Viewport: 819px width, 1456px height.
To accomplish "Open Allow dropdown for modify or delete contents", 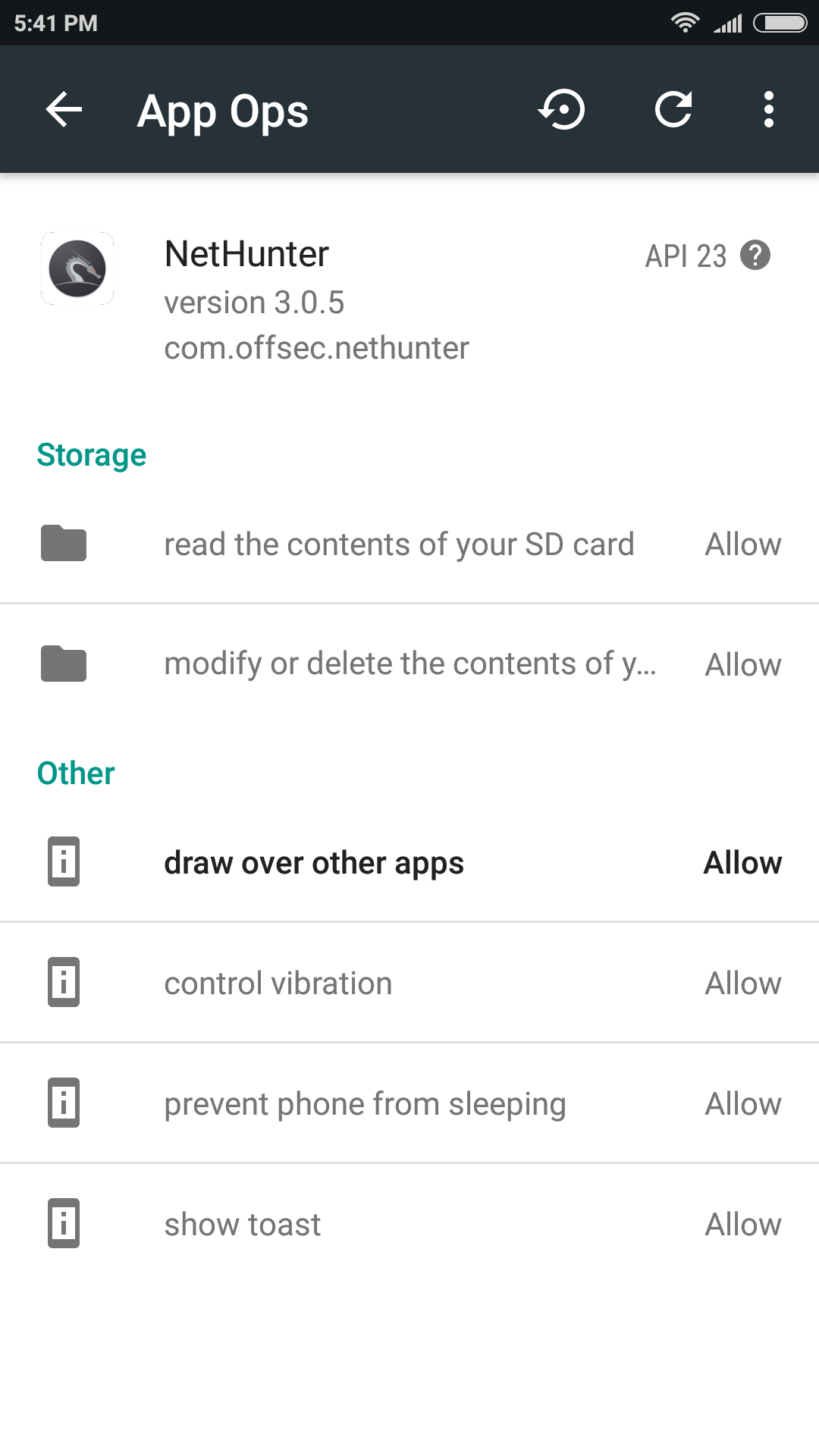I will 743,665.
